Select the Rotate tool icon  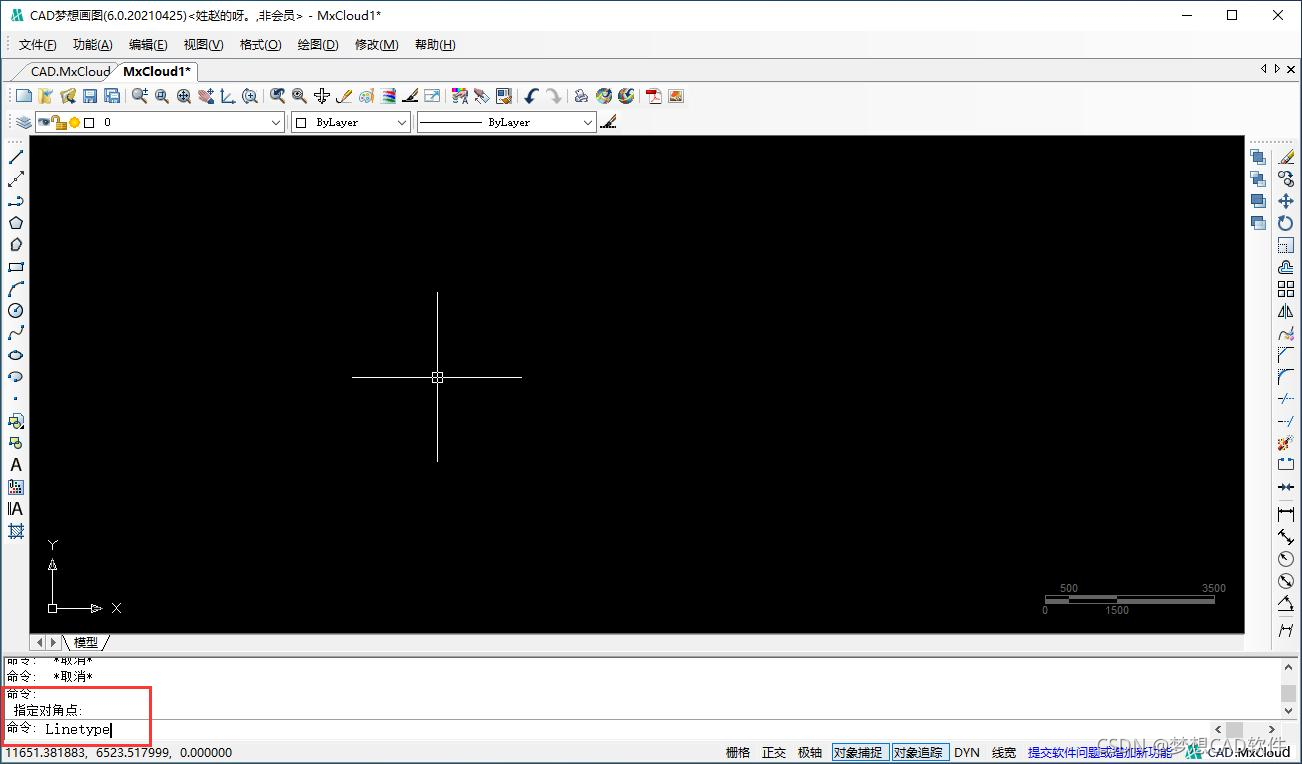point(1286,223)
